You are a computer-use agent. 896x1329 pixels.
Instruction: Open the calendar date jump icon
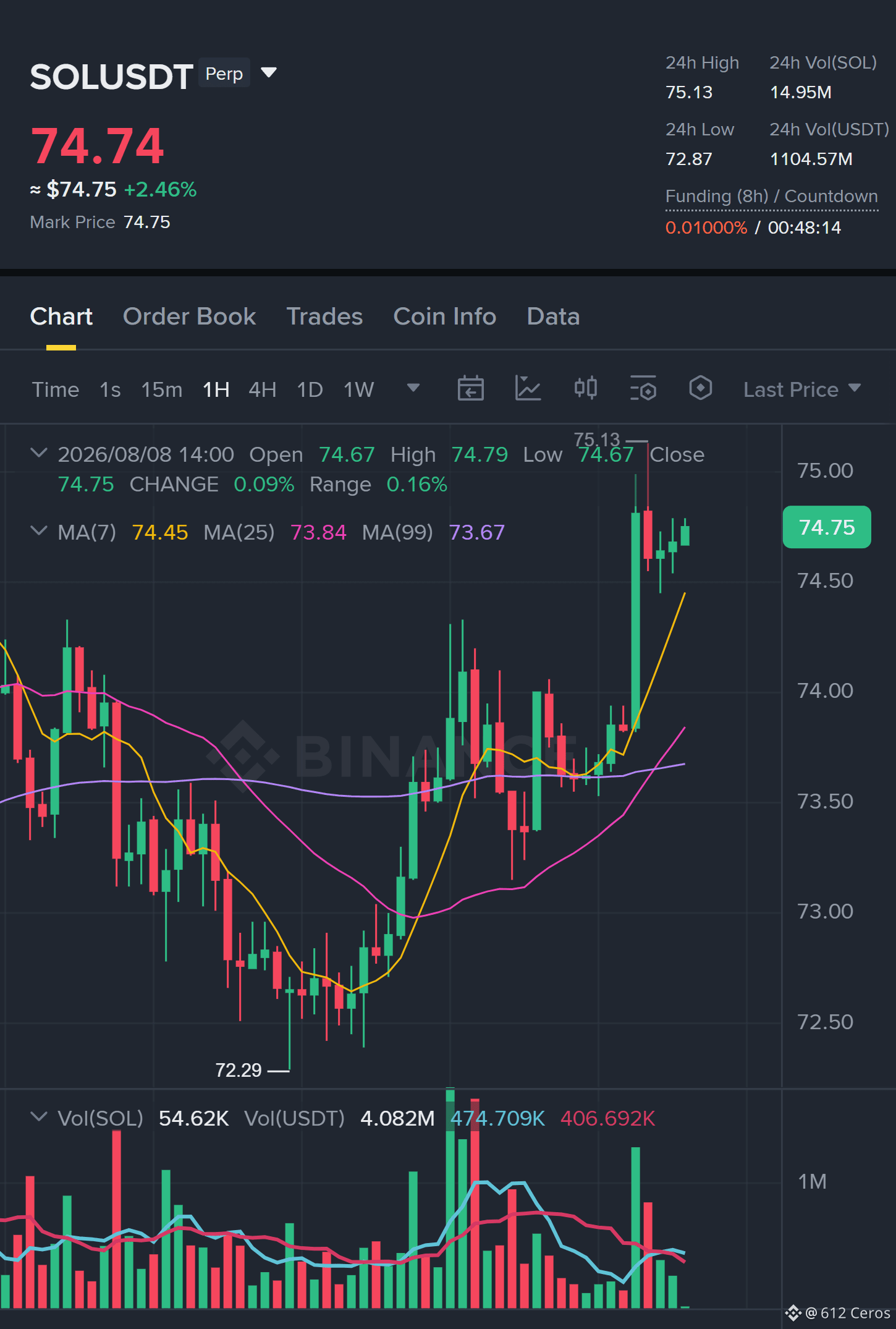(470, 389)
